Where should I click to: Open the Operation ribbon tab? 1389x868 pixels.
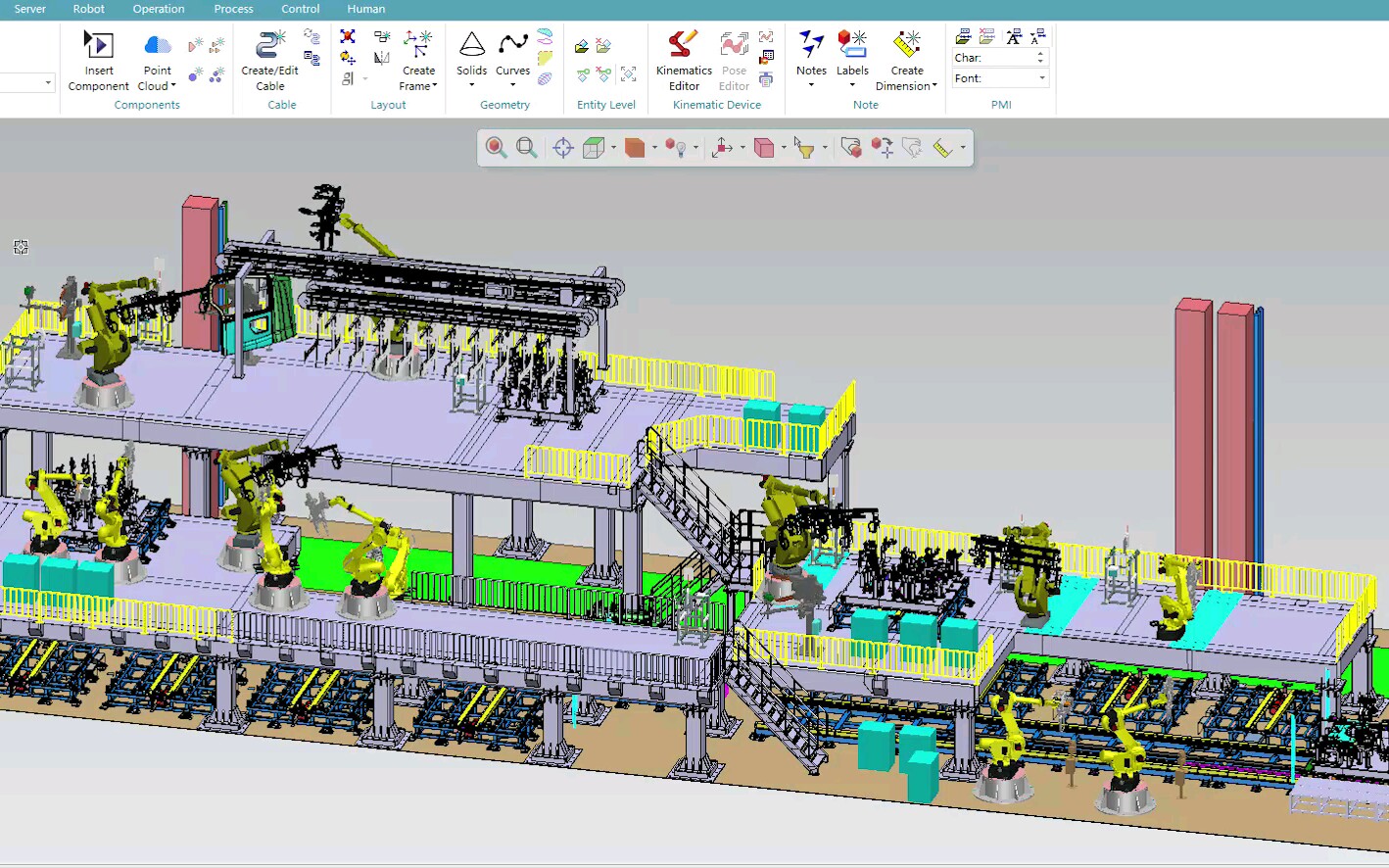[159, 9]
